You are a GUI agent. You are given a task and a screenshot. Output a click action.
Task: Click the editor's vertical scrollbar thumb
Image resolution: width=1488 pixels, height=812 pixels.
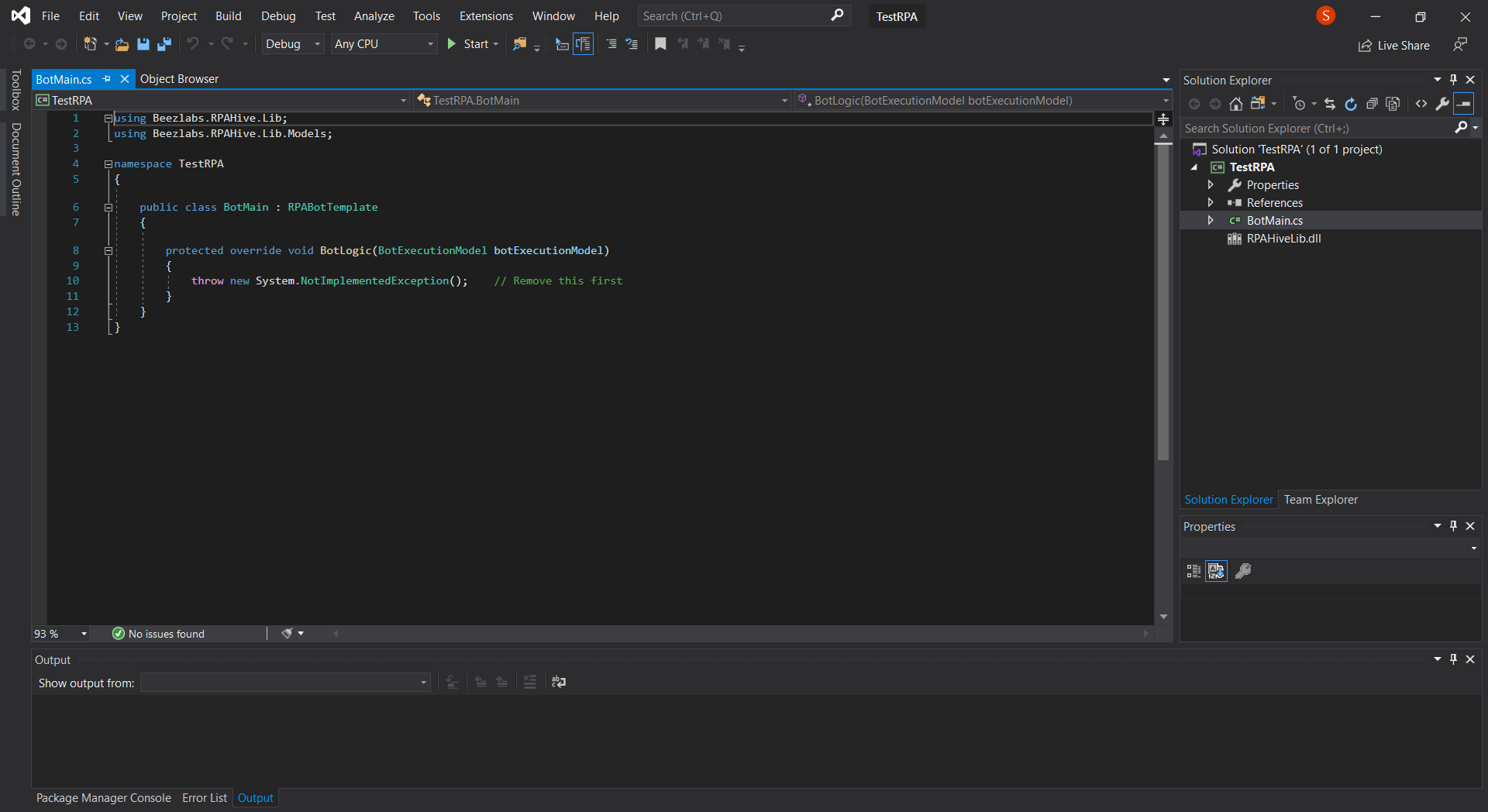tap(1162, 302)
